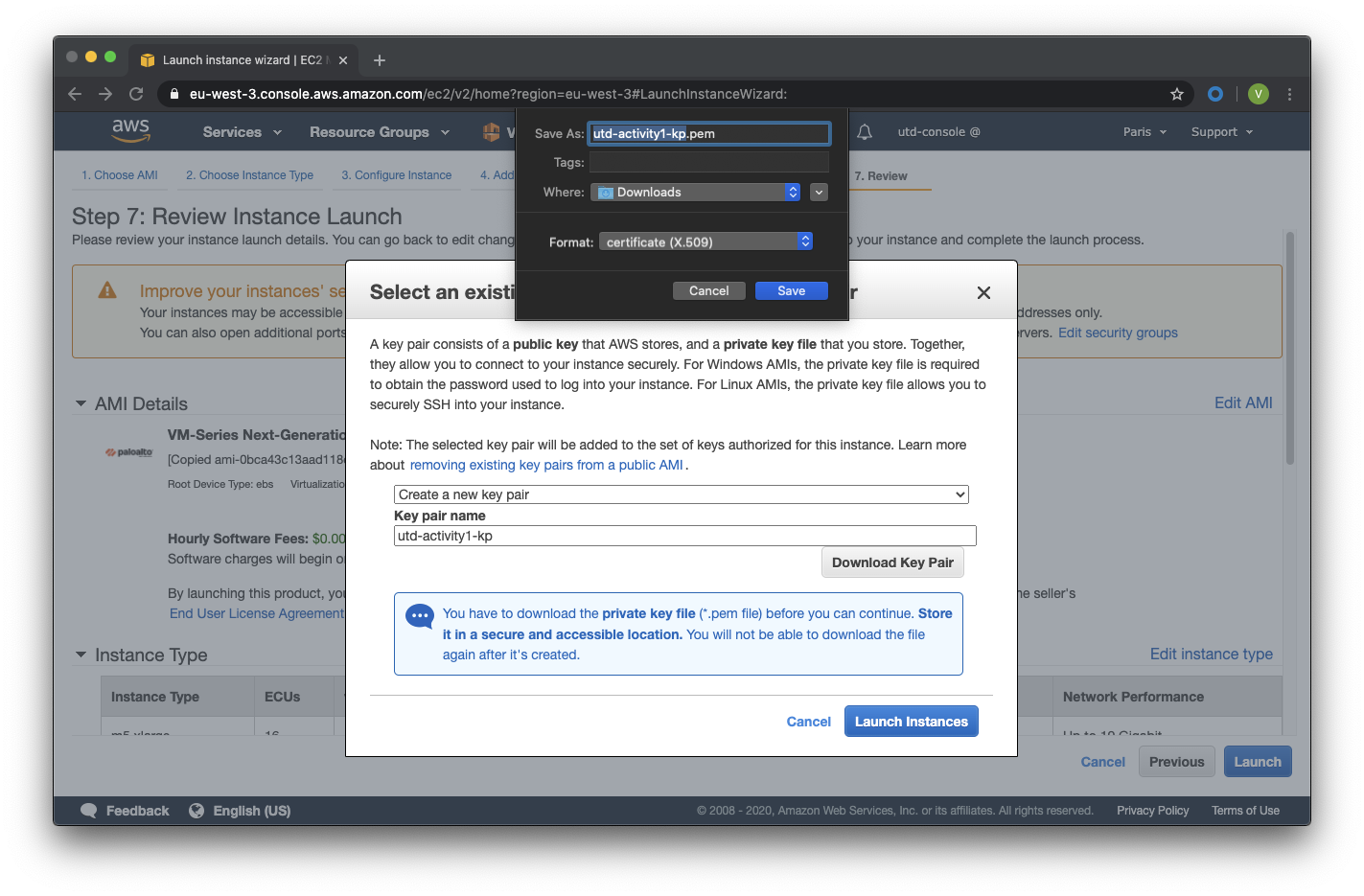Image resolution: width=1364 pixels, height=896 pixels.
Task: Click the AWS notifications bell icon
Action: (x=865, y=132)
